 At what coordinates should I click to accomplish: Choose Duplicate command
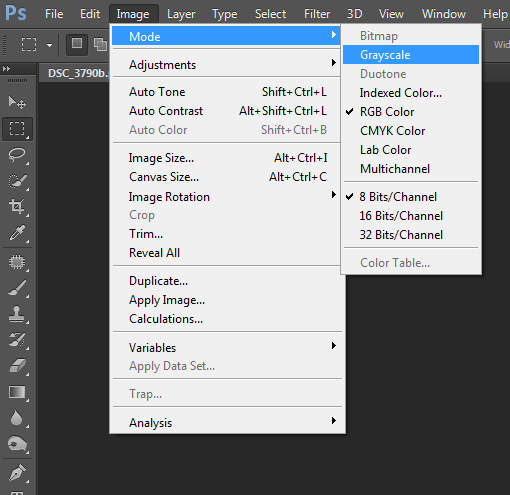226,281
